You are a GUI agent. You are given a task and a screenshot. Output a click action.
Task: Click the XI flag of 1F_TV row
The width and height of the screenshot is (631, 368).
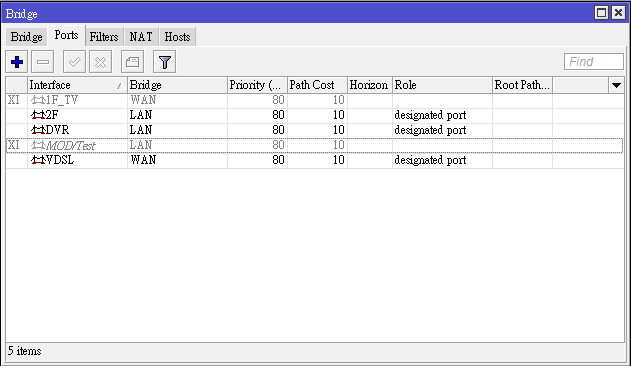(13, 100)
